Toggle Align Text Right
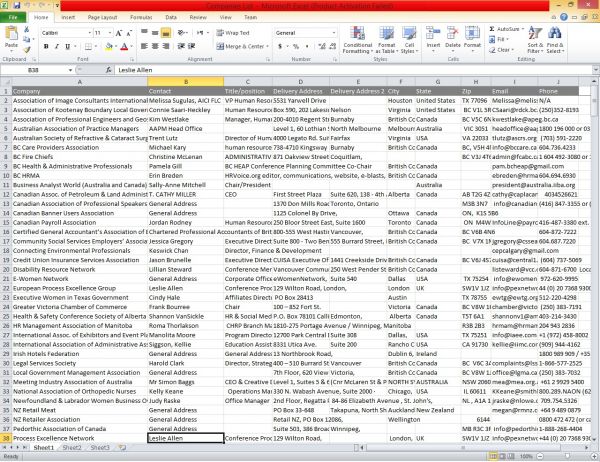The width and height of the screenshot is (600, 462). point(166,46)
